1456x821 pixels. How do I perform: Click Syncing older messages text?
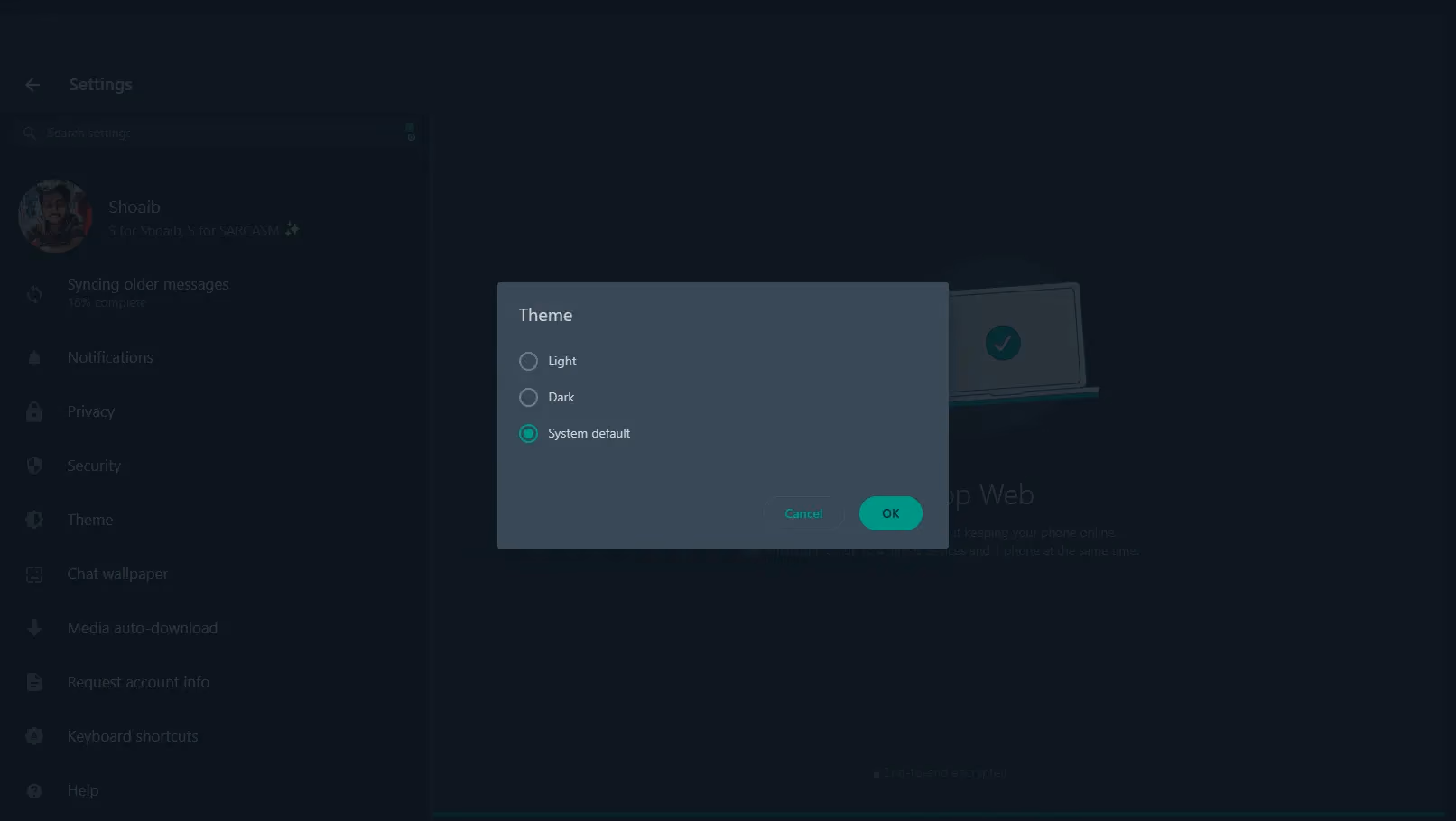(x=148, y=284)
